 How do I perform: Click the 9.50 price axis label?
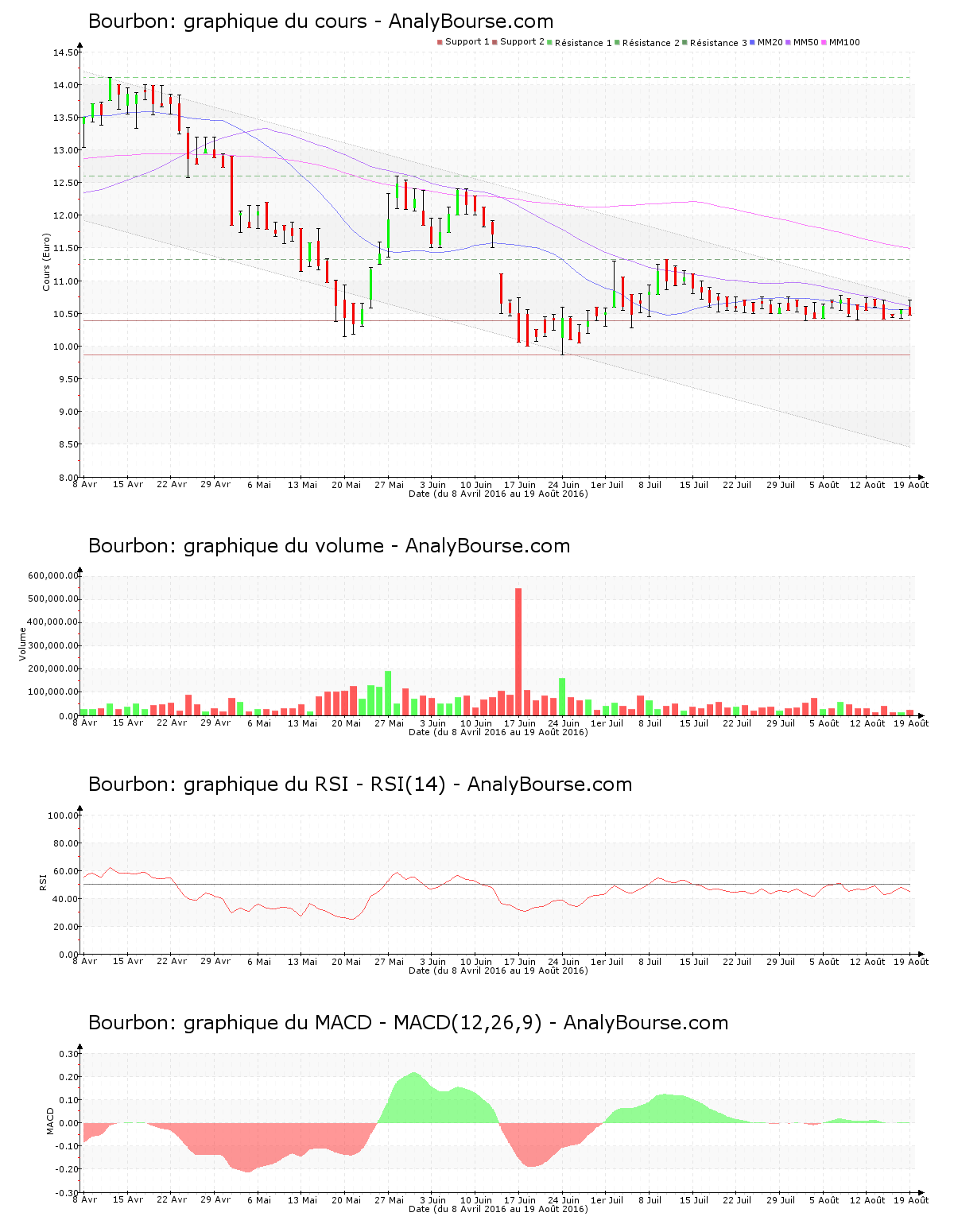pos(68,380)
